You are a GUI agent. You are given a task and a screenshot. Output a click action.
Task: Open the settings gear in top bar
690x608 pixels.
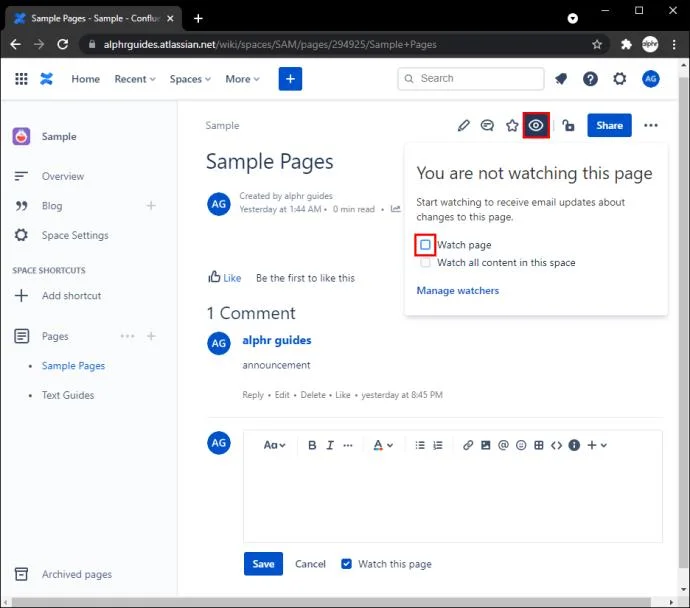point(620,79)
